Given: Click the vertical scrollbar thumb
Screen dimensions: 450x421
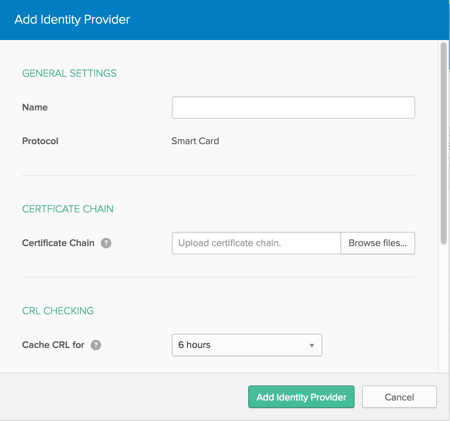Looking at the screenshot, I should (443, 143).
